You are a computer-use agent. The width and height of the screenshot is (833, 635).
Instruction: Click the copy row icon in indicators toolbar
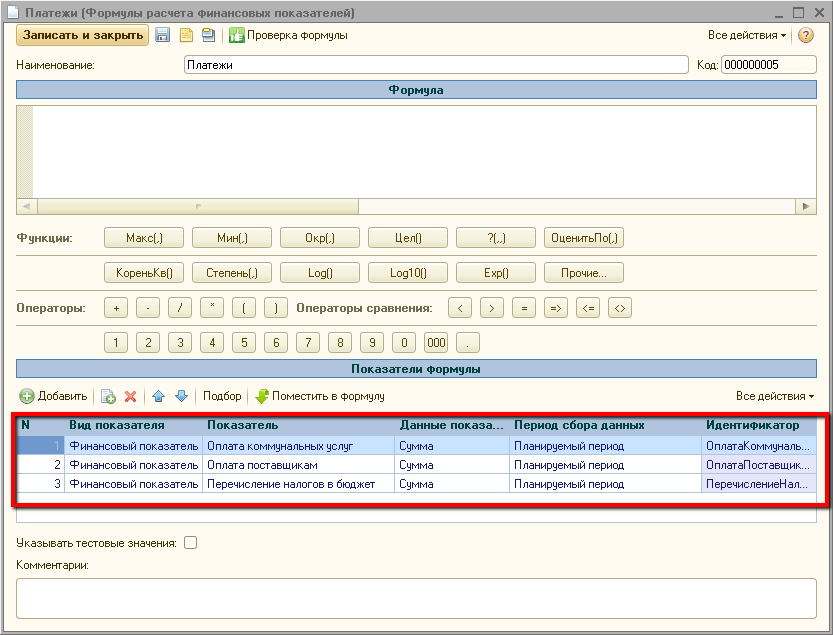[108, 396]
